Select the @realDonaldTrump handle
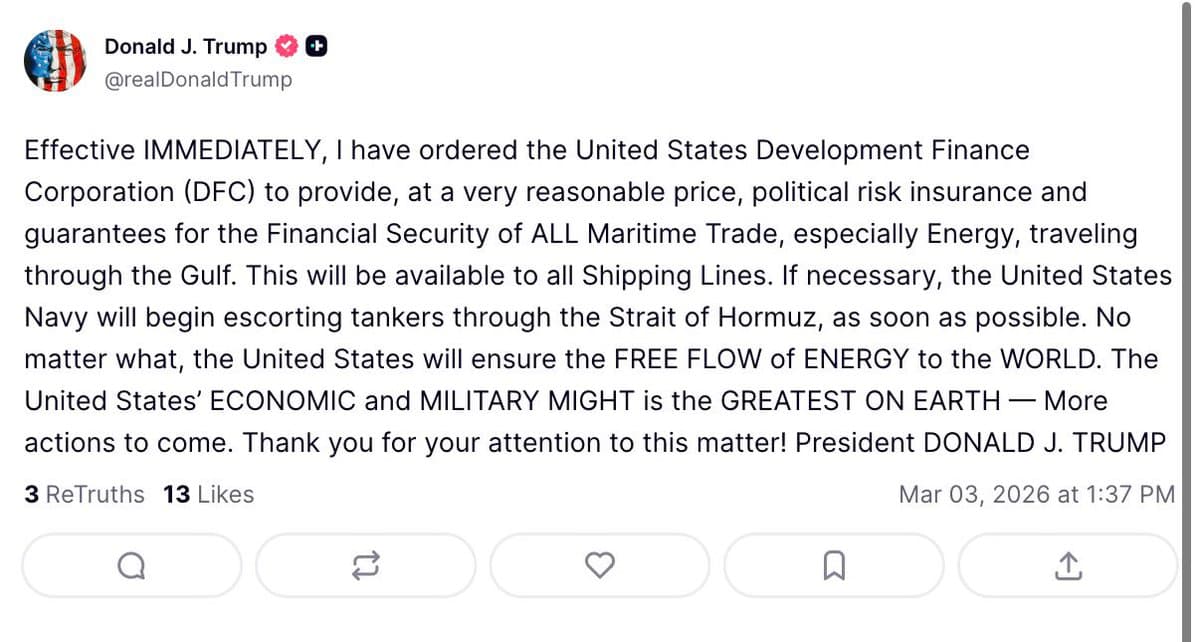Image resolution: width=1200 pixels, height=642 pixels. coord(197,79)
